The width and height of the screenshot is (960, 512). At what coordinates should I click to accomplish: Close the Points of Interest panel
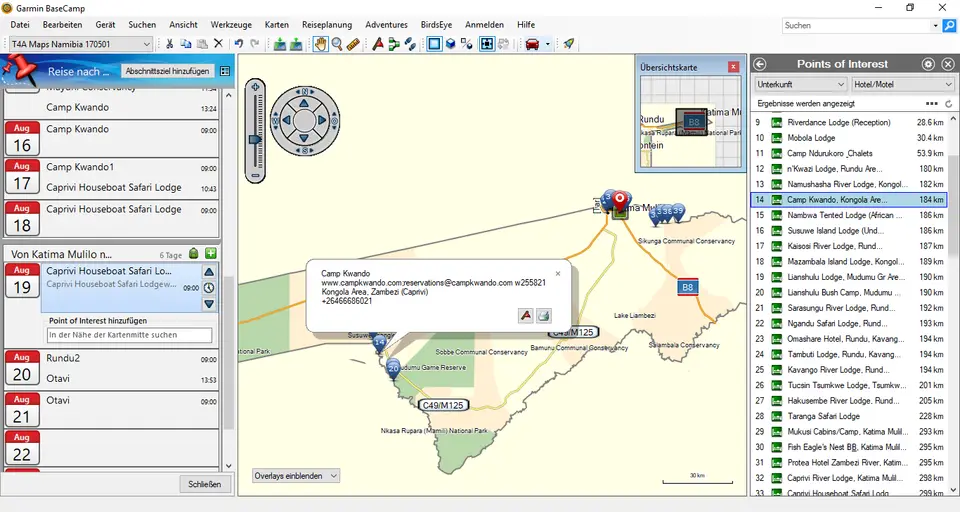[948, 64]
